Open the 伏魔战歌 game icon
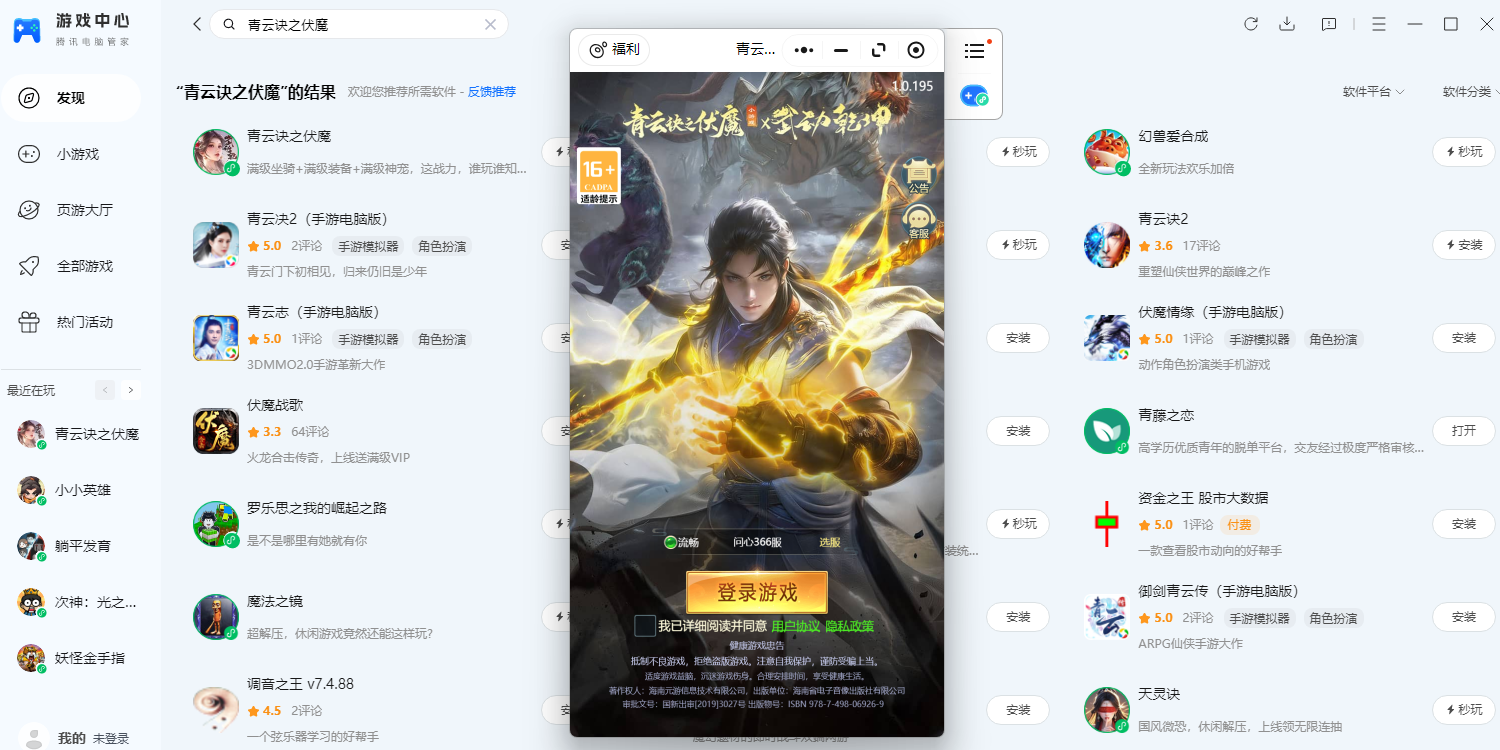 pos(216,431)
